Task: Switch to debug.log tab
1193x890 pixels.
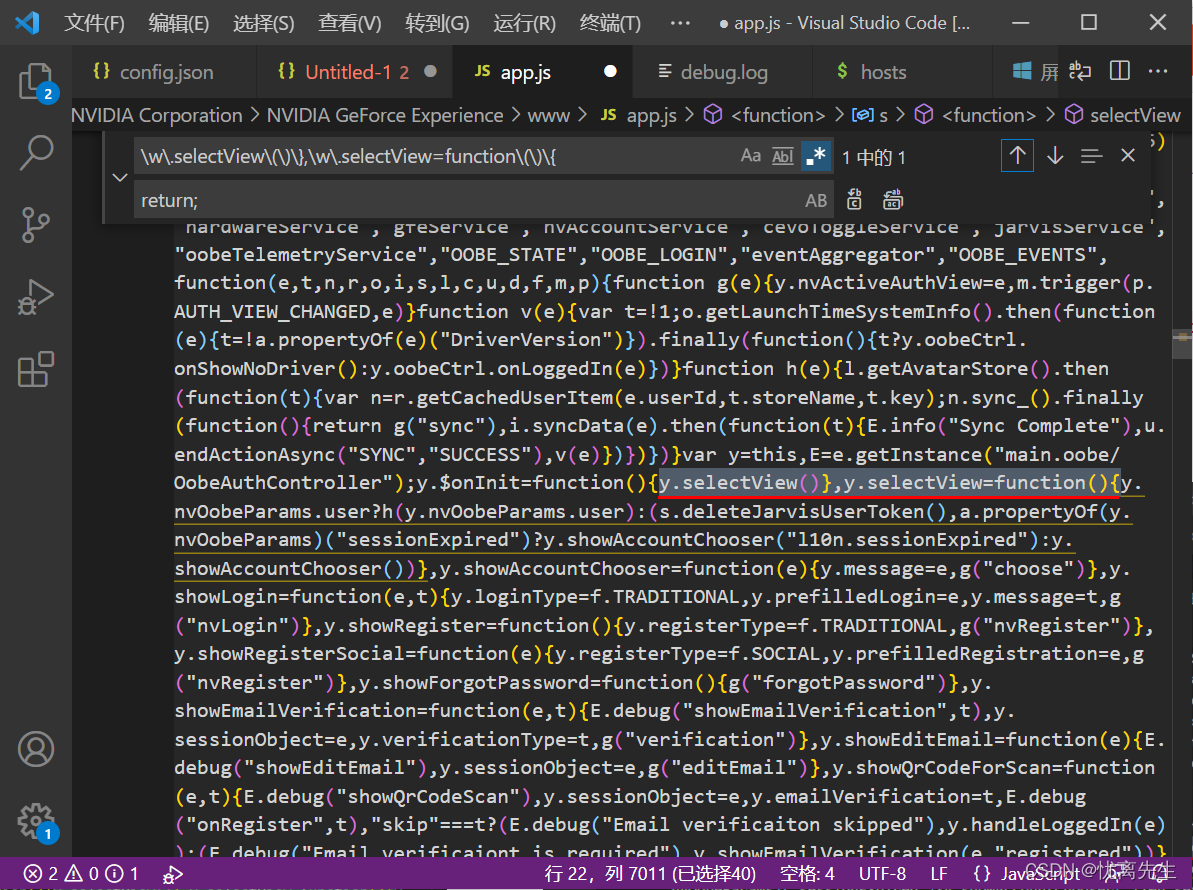Action: pos(723,72)
